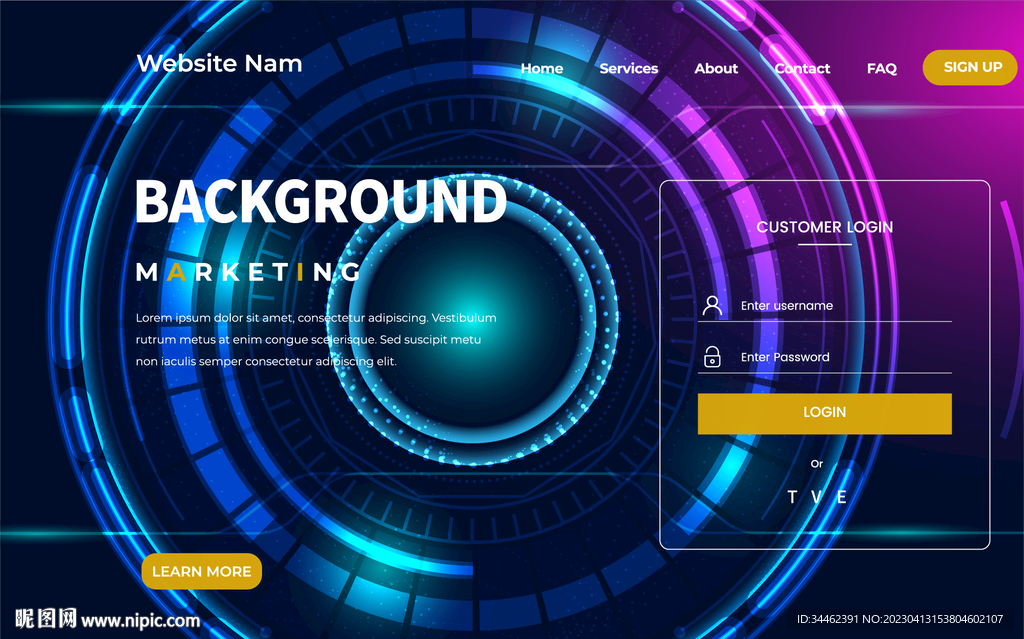Select the "T" login option below Or

[792, 497]
